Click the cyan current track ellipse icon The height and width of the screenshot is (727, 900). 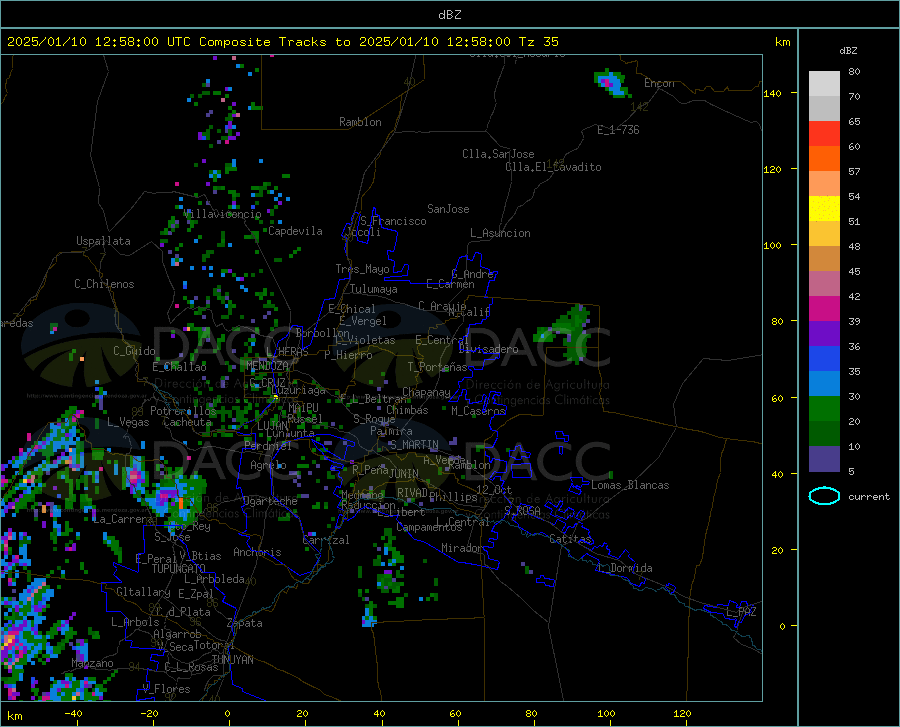[824, 496]
